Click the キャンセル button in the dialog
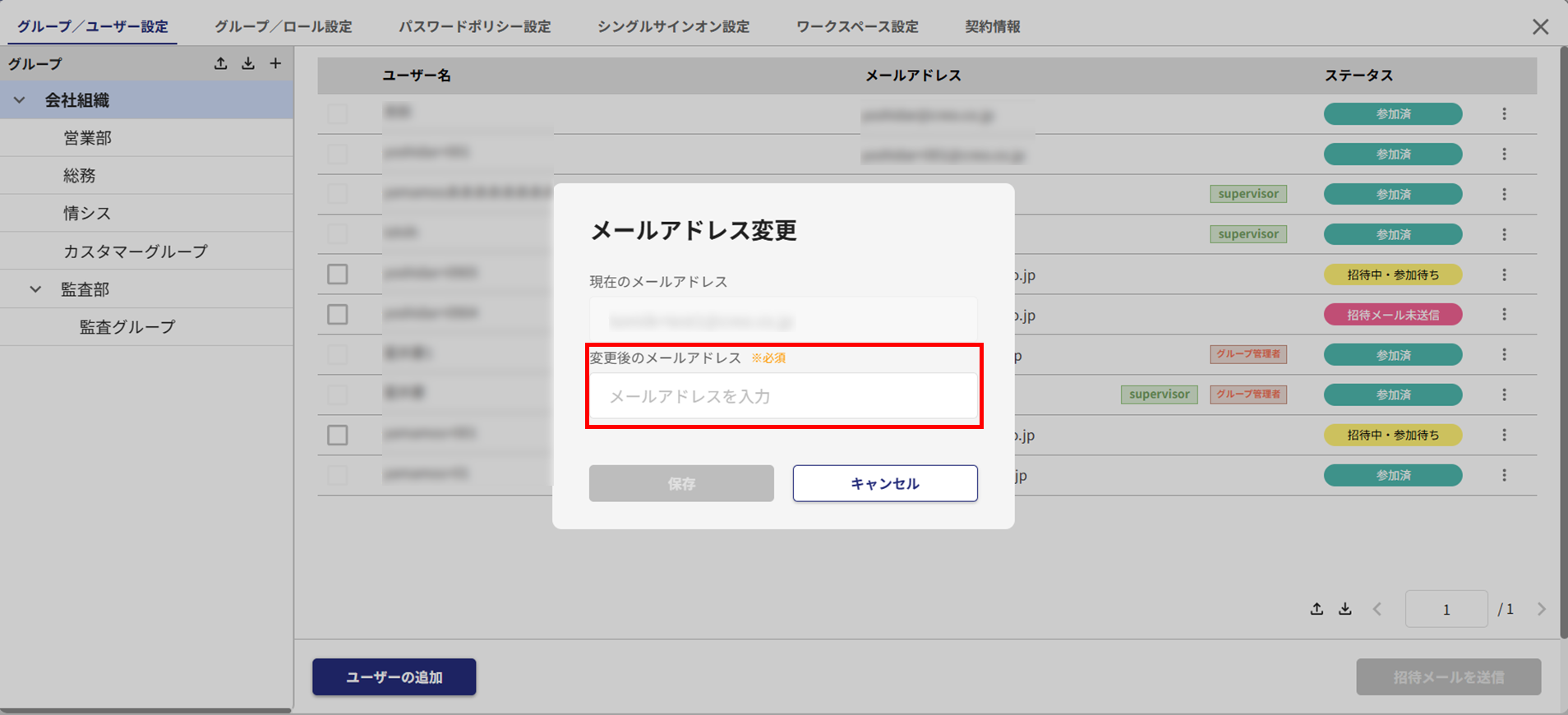The image size is (1568, 715). 885,483
